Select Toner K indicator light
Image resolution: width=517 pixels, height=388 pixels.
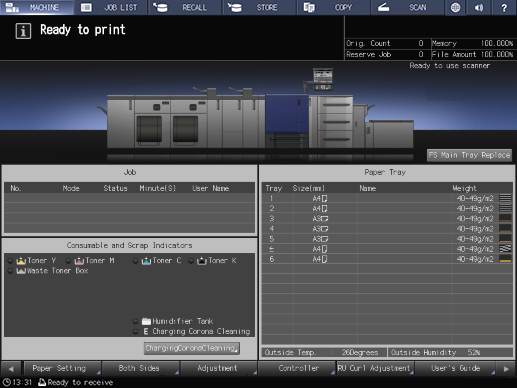pos(191,261)
